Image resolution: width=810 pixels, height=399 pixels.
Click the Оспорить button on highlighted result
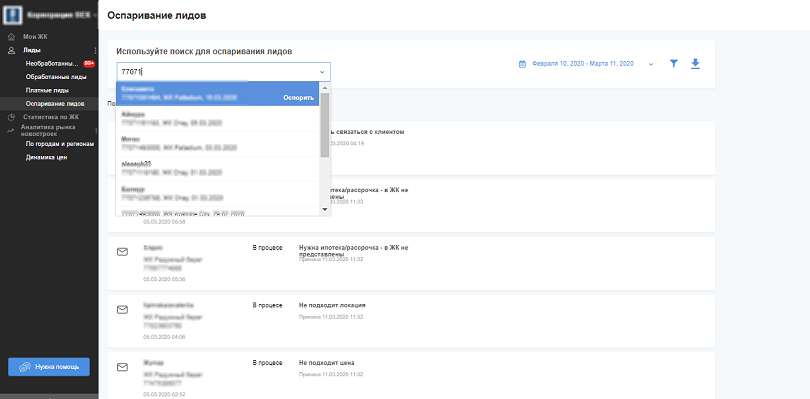click(299, 98)
